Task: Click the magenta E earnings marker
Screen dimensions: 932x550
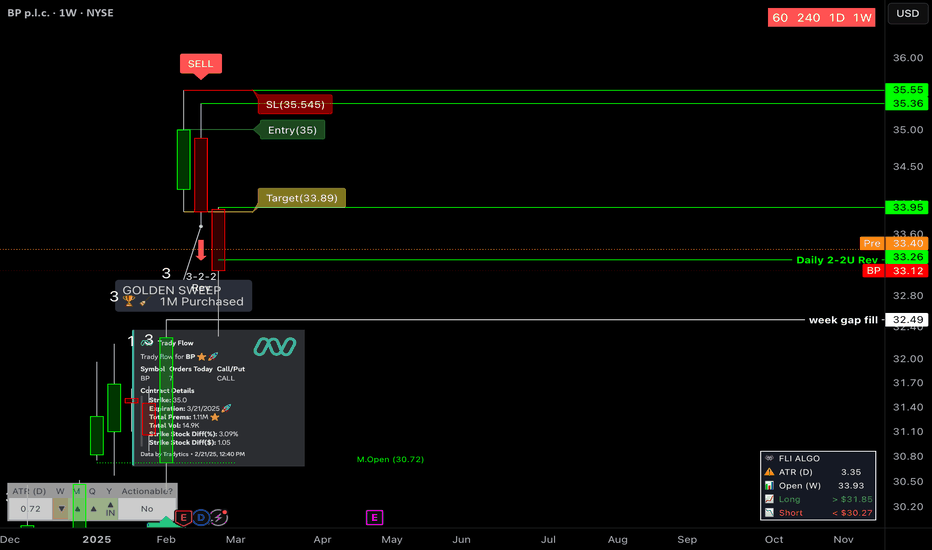Action: (x=374, y=517)
